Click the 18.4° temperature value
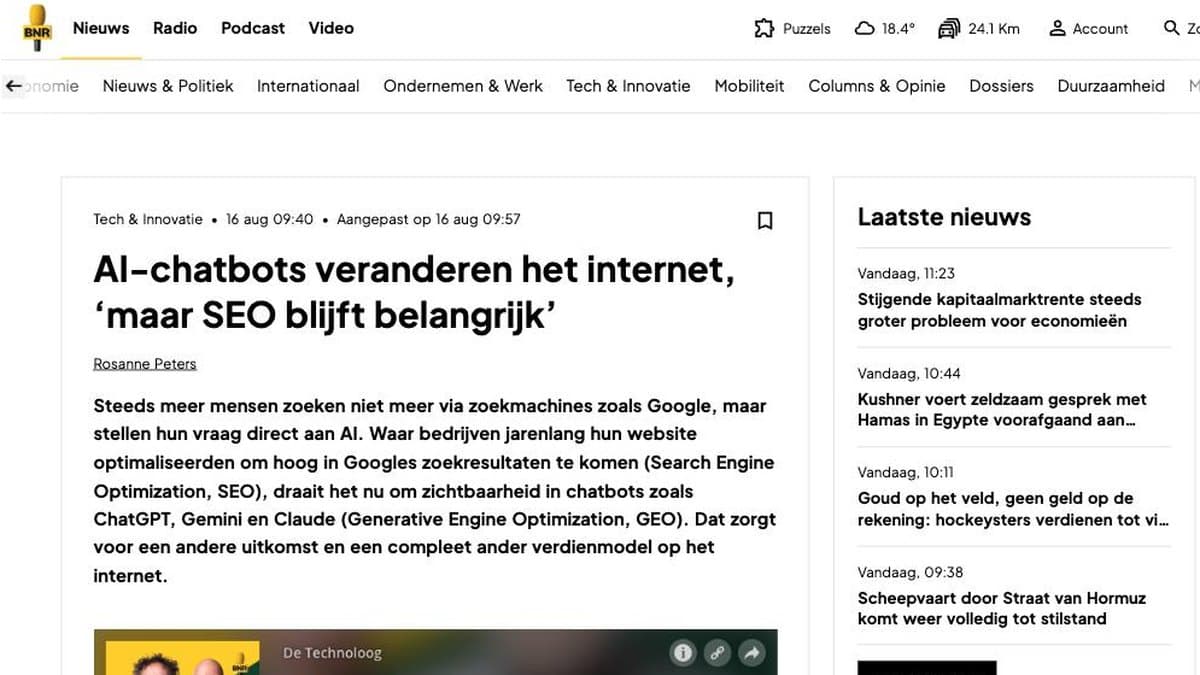The height and width of the screenshot is (675, 1200). (898, 29)
